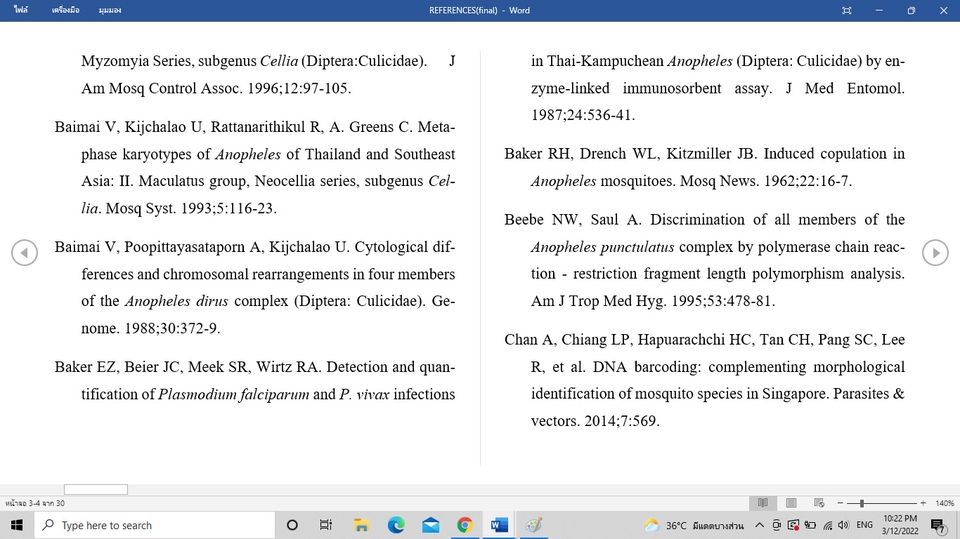Image resolution: width=960 pixels, height=539 pixels.
Task: Open the Paint app on taskbar
Action: 534,525
